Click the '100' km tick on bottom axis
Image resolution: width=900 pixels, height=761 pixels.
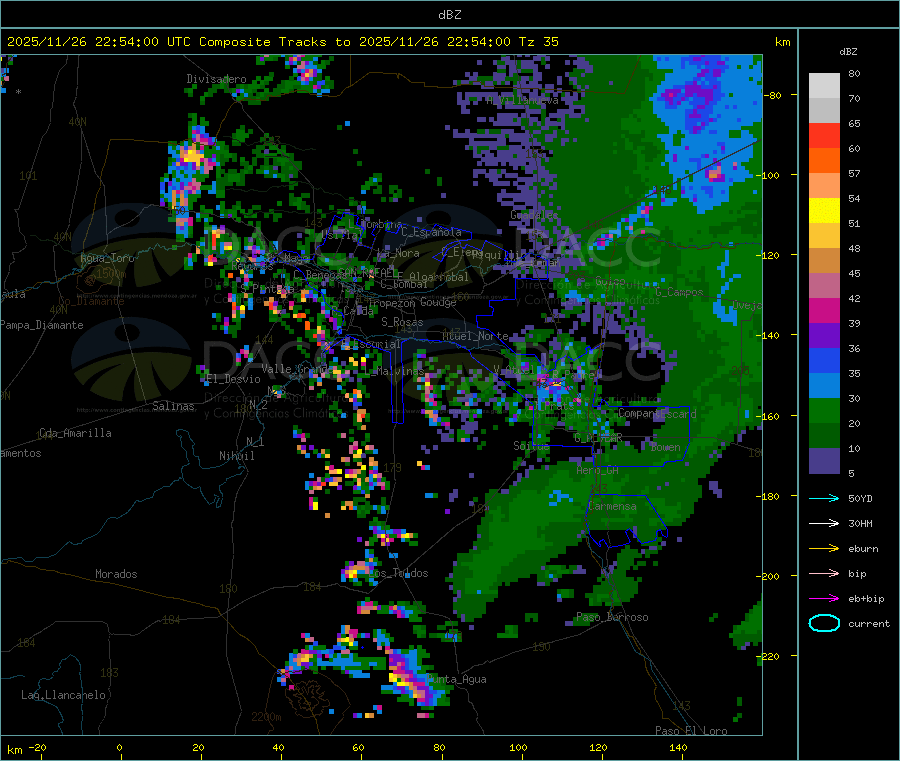(x=518, y=747)
